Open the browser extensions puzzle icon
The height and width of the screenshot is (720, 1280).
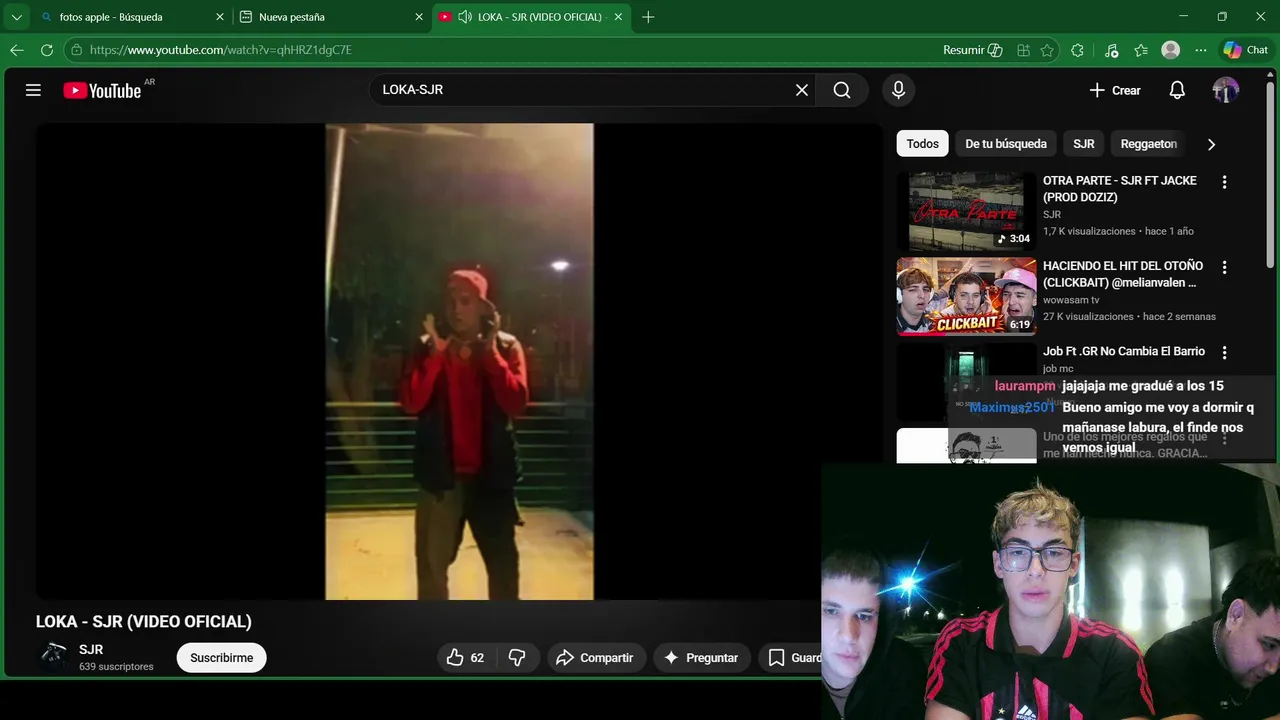pos(1077,50)
